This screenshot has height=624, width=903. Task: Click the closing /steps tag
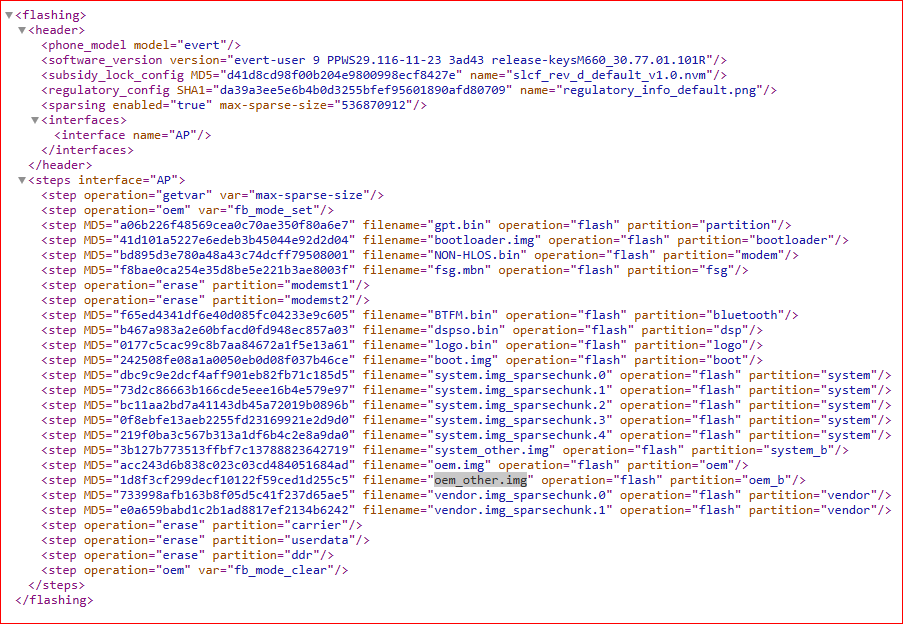click(x=56, y=584)
